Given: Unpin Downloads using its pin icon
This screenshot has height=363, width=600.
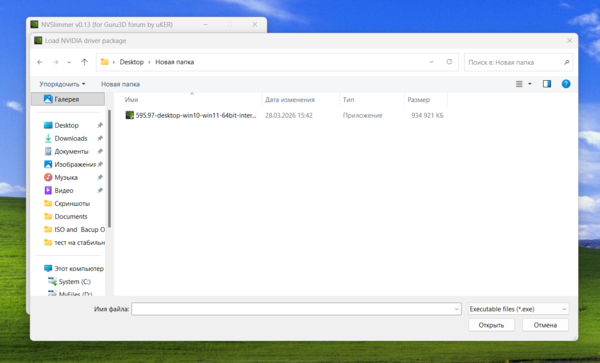Looking at the screenshot, I should point(100,138).
